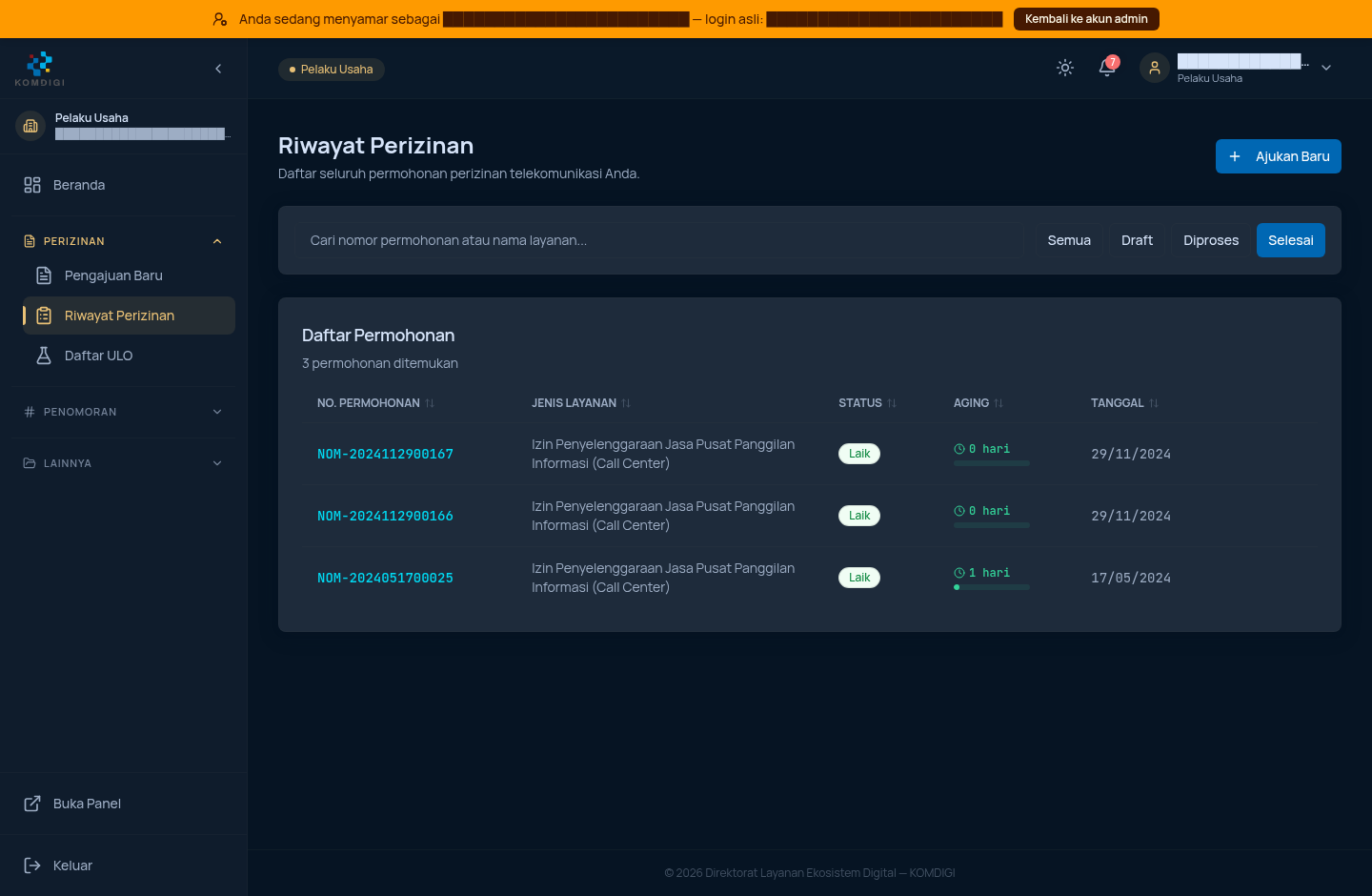Click '3 permohonan ditemukan' text

pyautogui.click(x=380, y=363)
